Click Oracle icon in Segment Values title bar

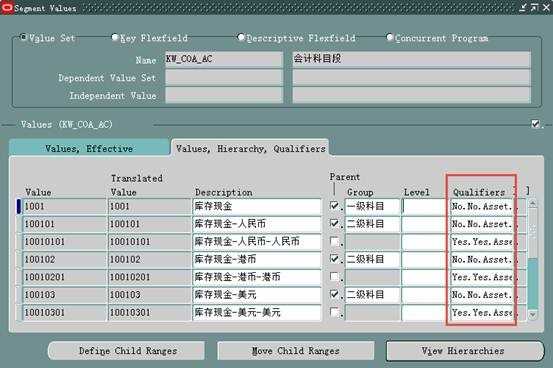(x=7, y=8)
